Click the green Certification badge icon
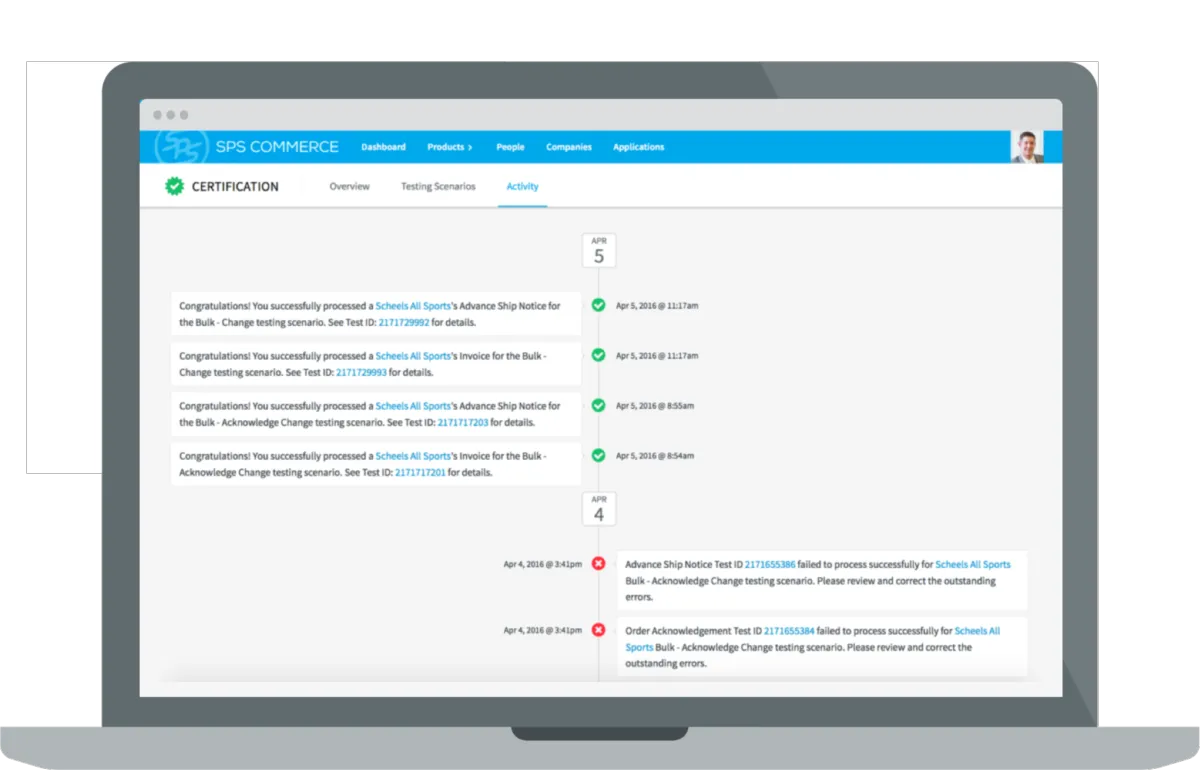 175,186
